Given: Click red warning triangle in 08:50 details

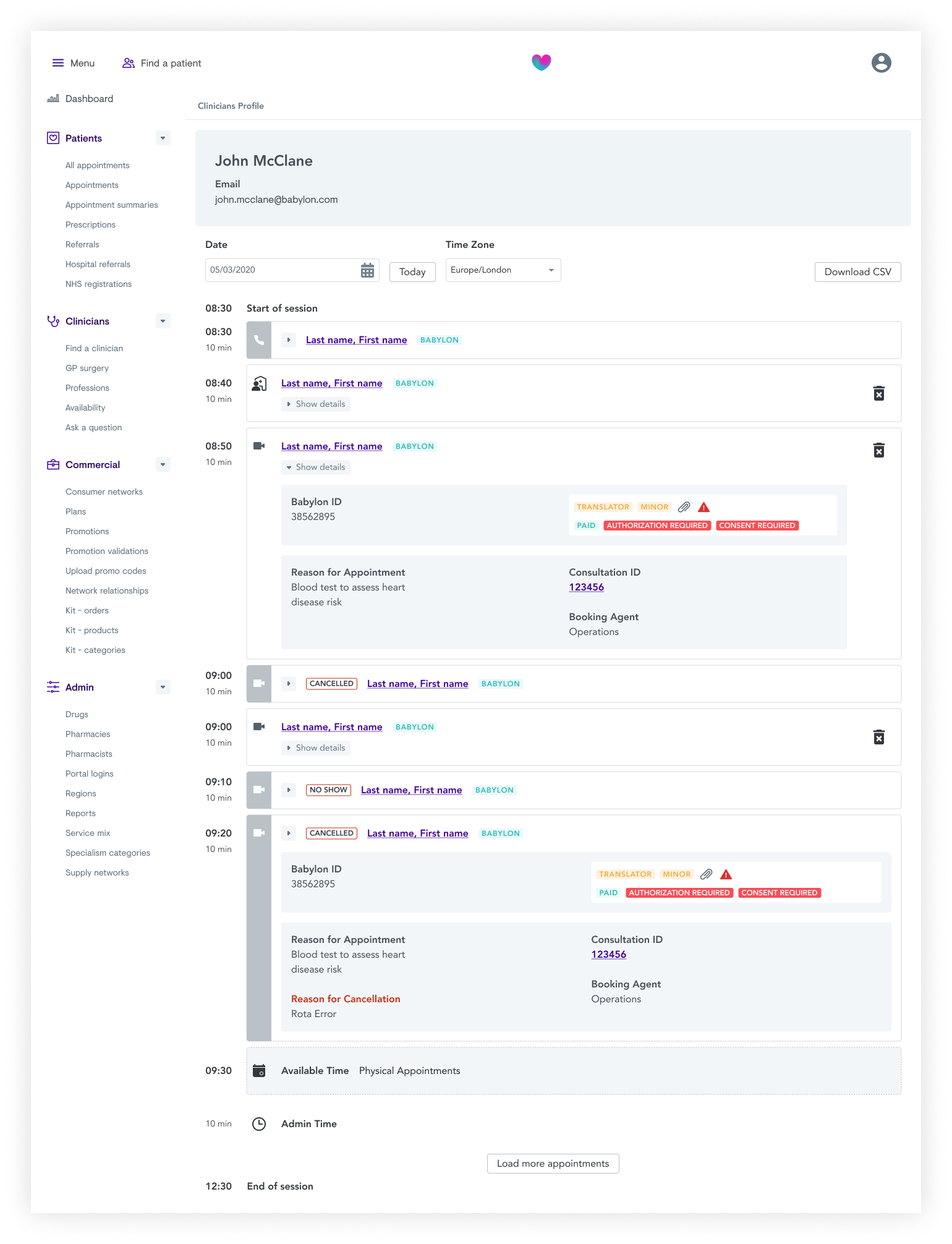Looking at the screenshot, I should coord(703,507).
